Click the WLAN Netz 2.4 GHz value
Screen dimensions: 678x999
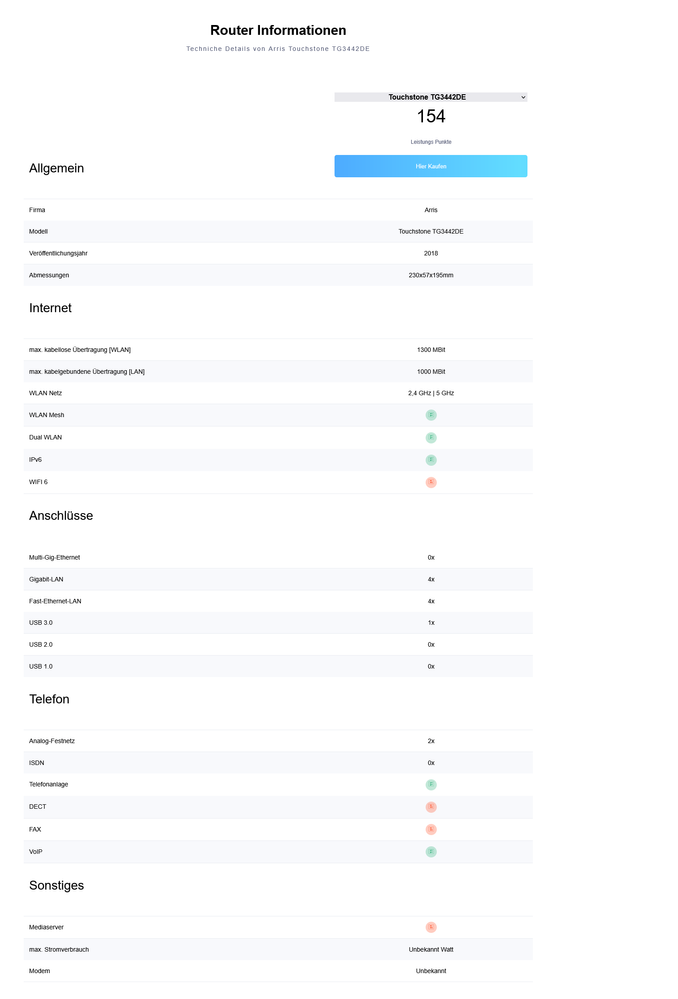tap(431, 393)
